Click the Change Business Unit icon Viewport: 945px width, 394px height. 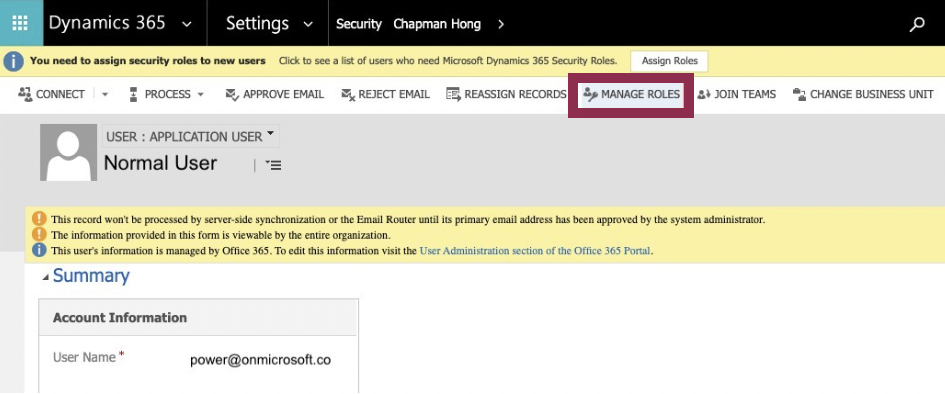[x=799, y=94]
